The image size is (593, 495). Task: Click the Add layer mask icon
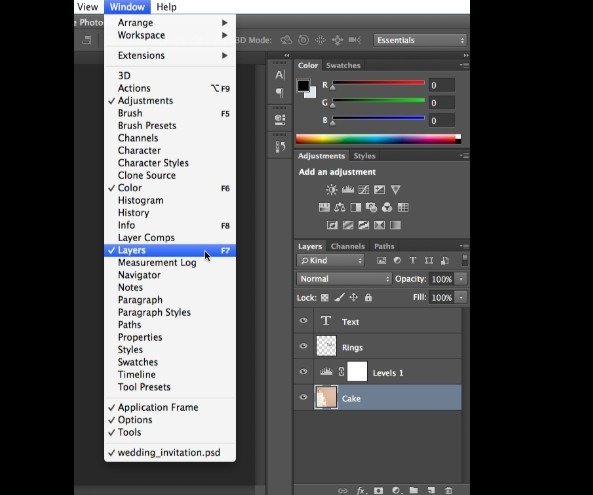click(x=378, y=490)
